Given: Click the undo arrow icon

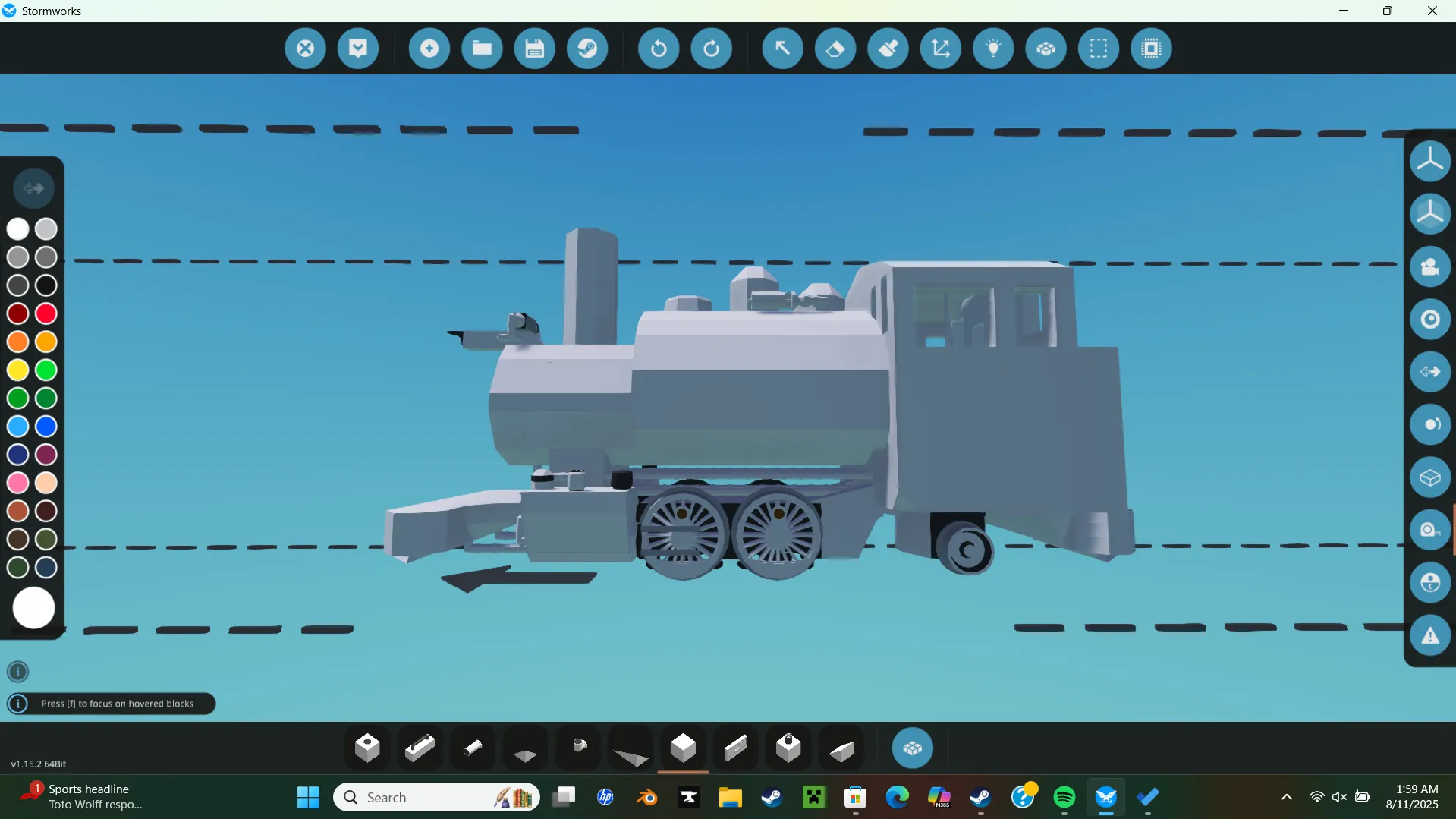Looking at the screenshot, I should point(659,49).
